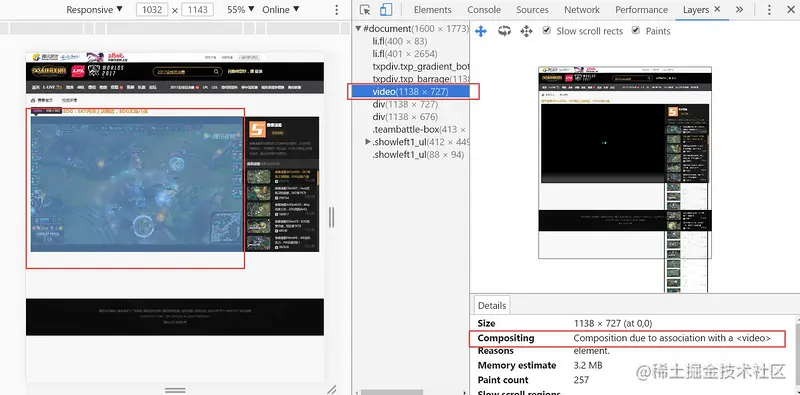800x395 pixels.
Task: Select the inspect element picker icon
Action: coord(365,10)
